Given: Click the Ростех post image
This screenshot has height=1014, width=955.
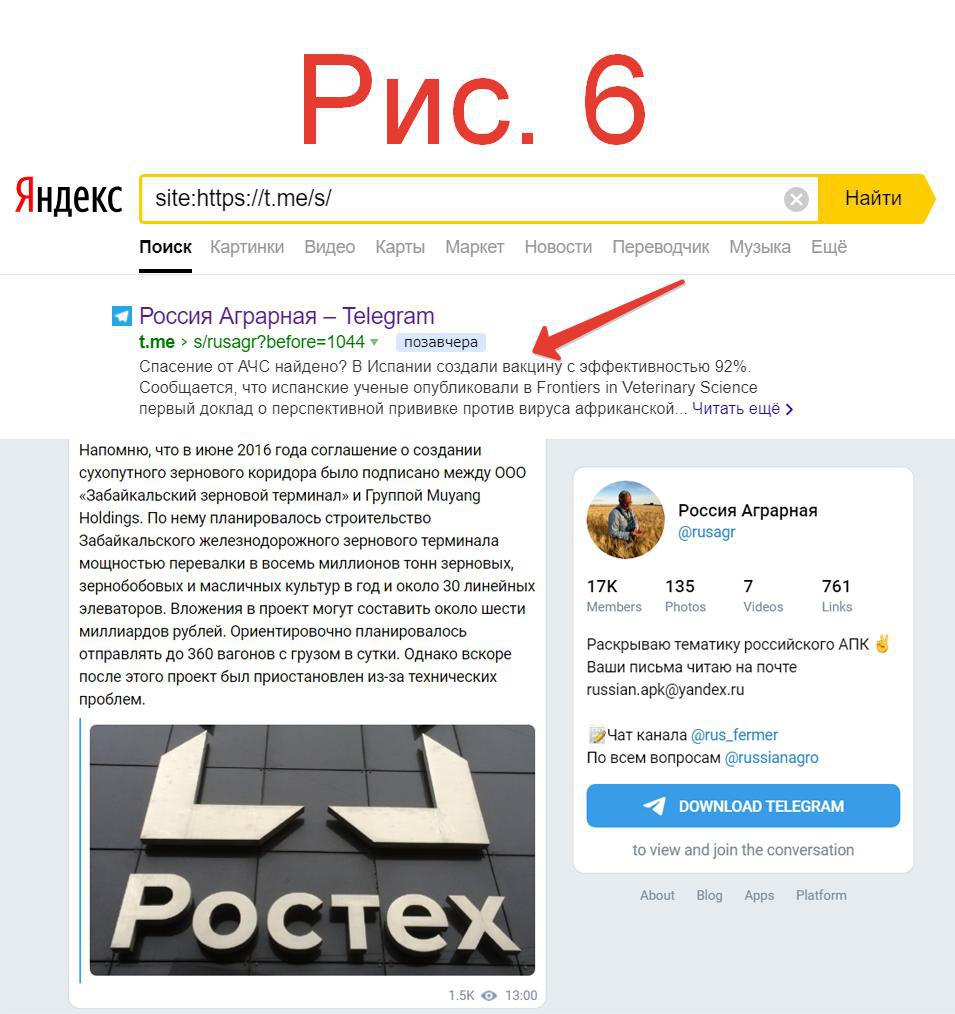Looking at the screenshot, I should pos(312,850).
